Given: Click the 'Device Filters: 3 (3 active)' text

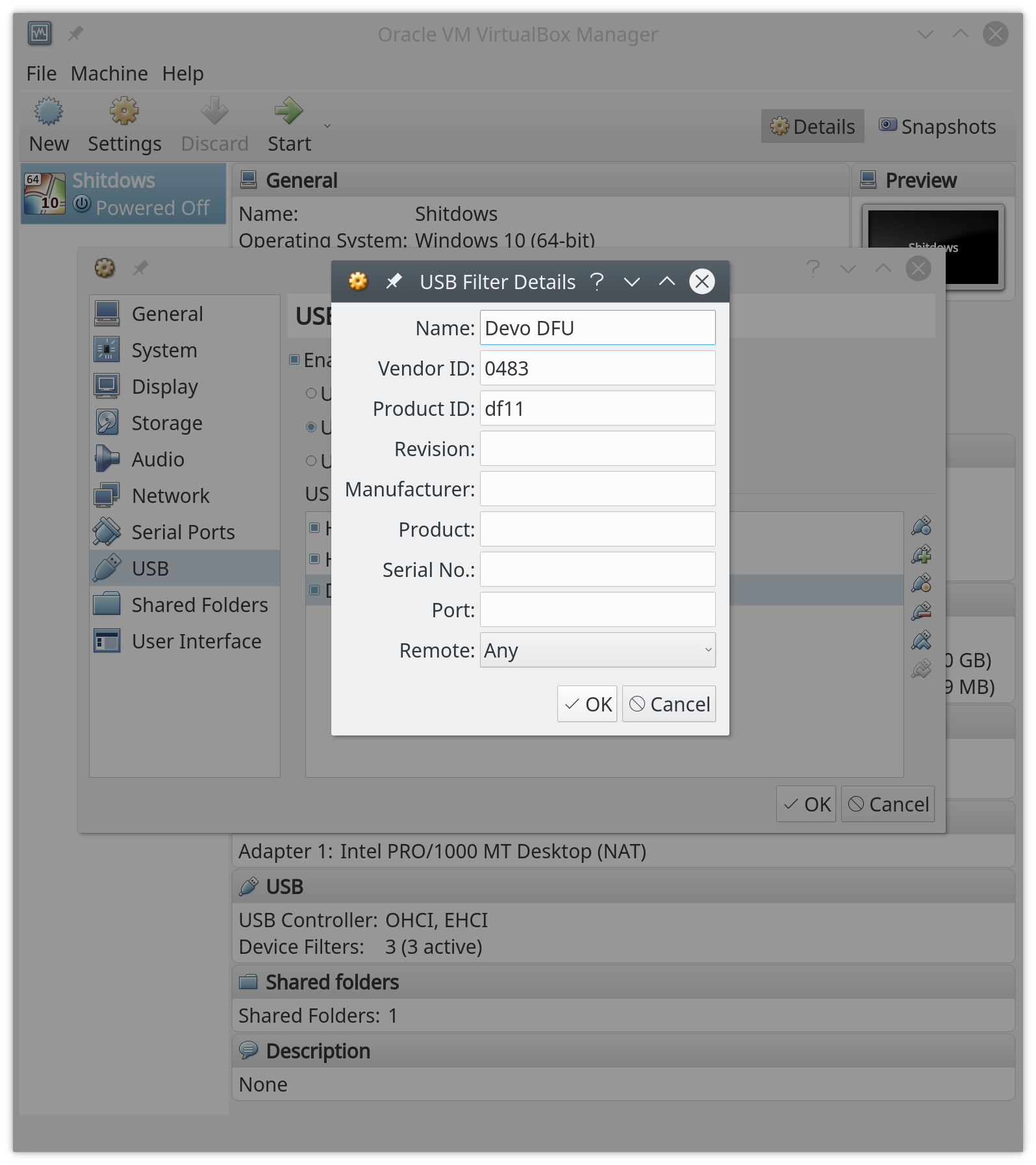Looking at the screenshot, I should pos(360,947).
